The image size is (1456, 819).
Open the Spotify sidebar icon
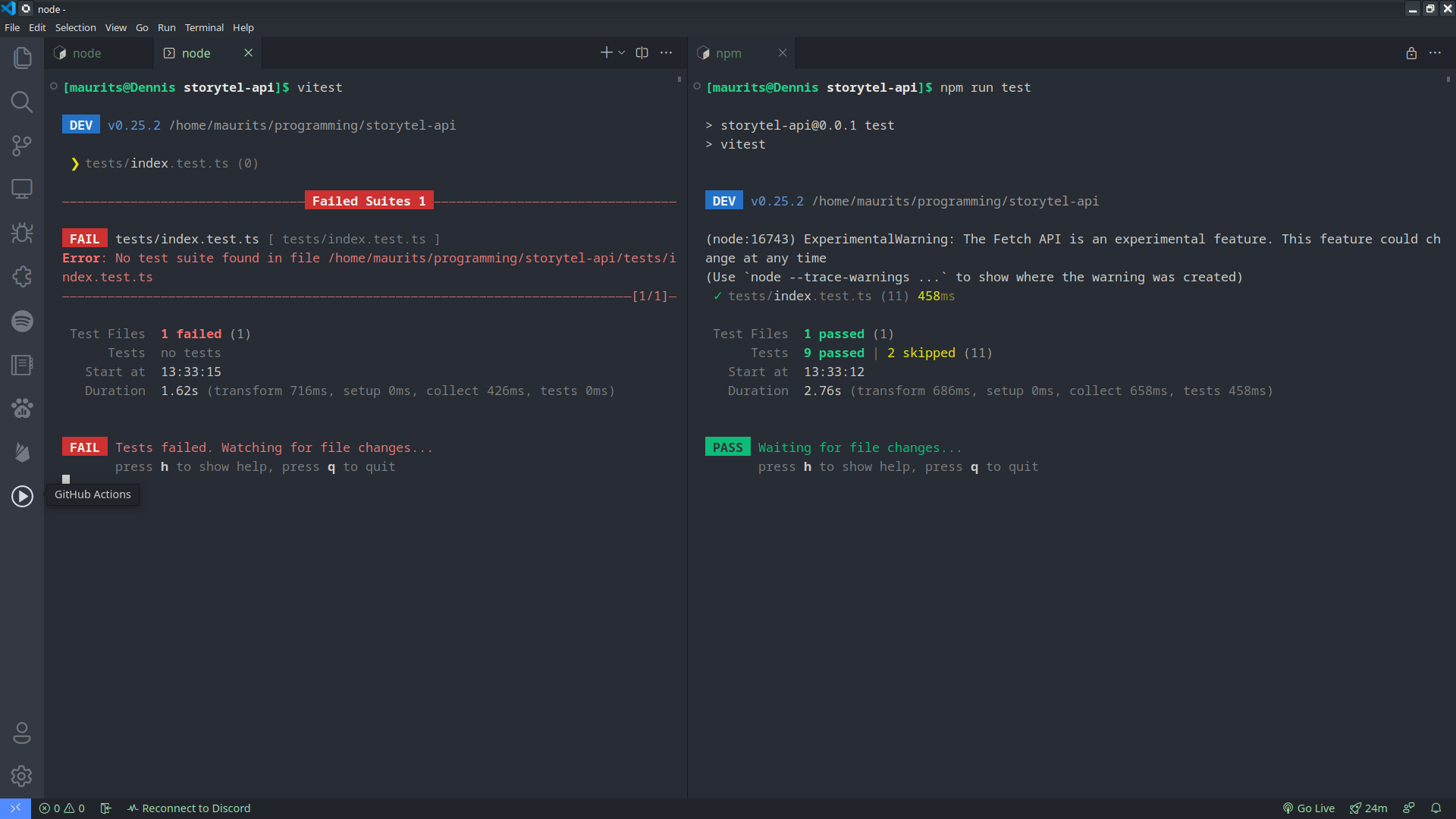click(x=22, y=321)
